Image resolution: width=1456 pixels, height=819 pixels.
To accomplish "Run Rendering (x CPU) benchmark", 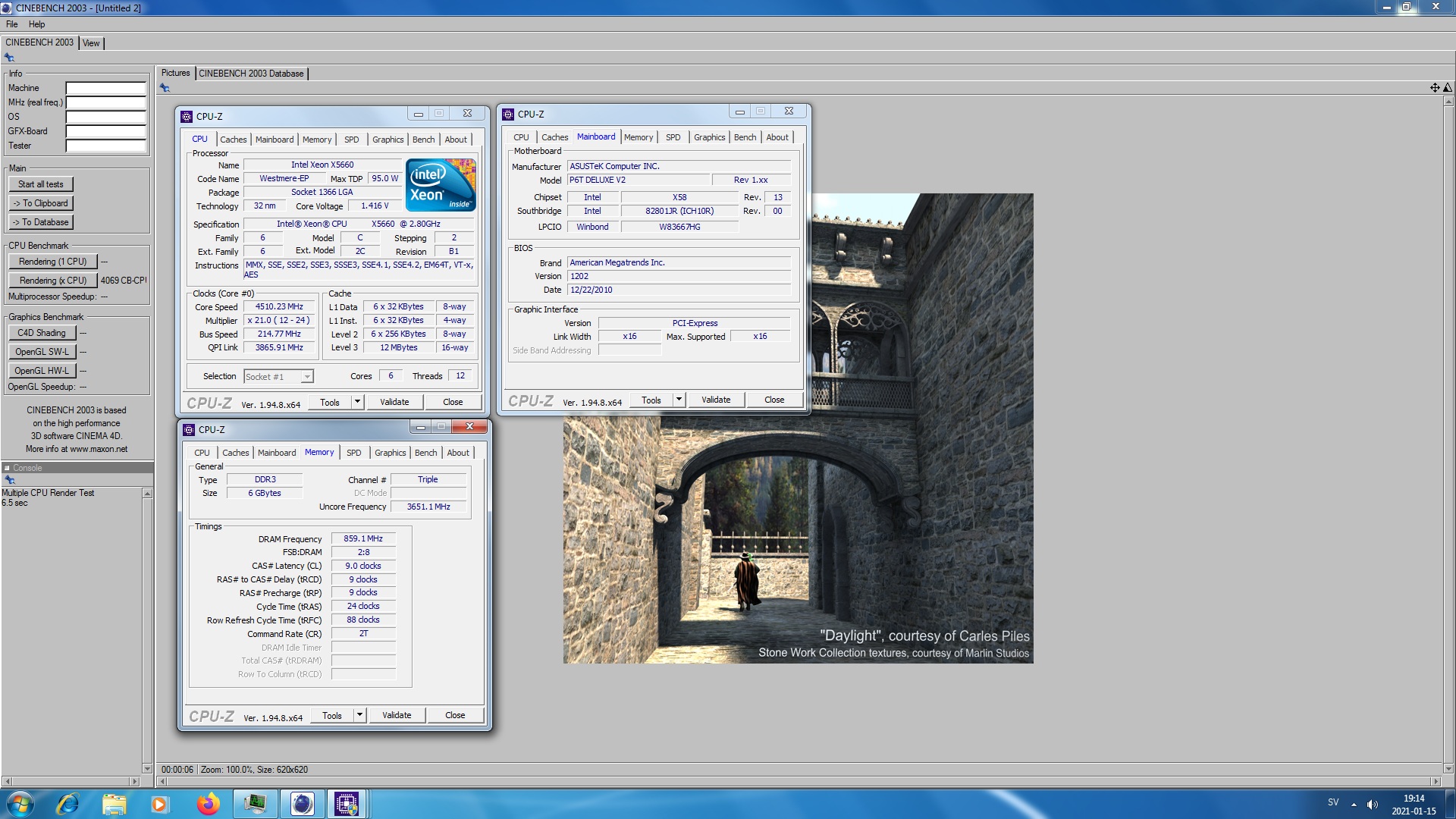I will 53,281.
